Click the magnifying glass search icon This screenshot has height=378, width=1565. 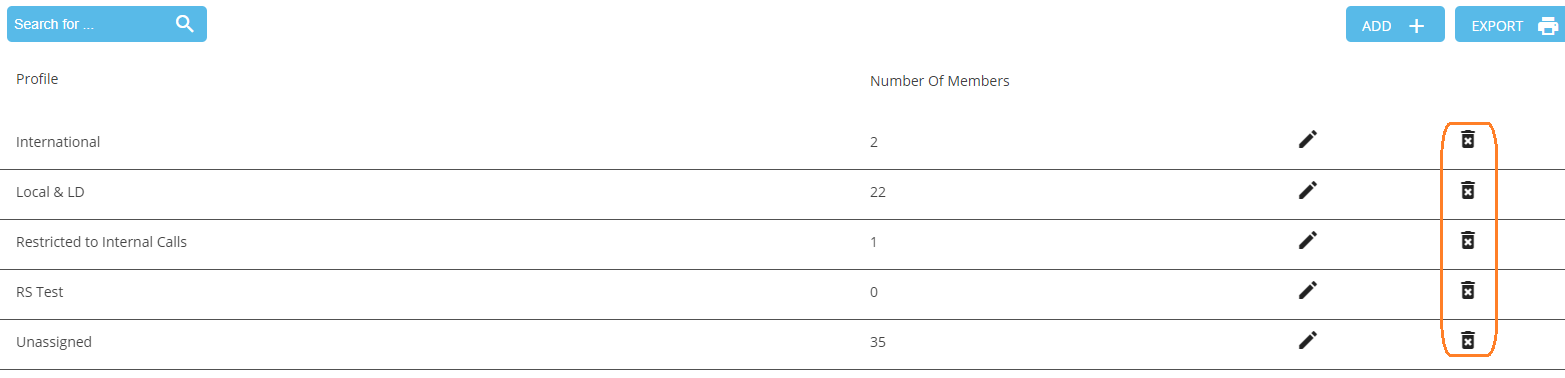point(185,24)
